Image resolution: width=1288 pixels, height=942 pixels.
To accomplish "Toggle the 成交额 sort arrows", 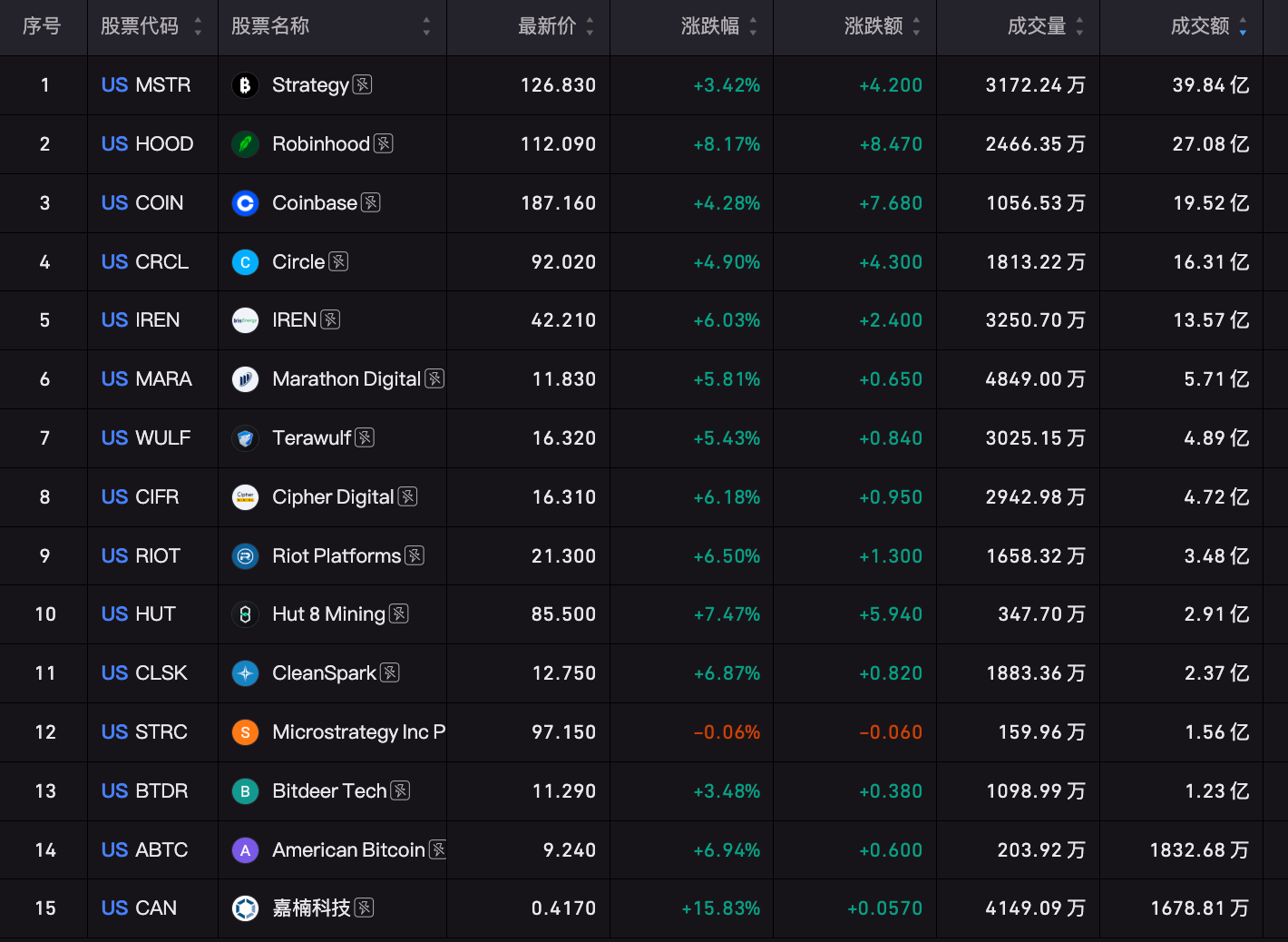I will click(1243, 27).
